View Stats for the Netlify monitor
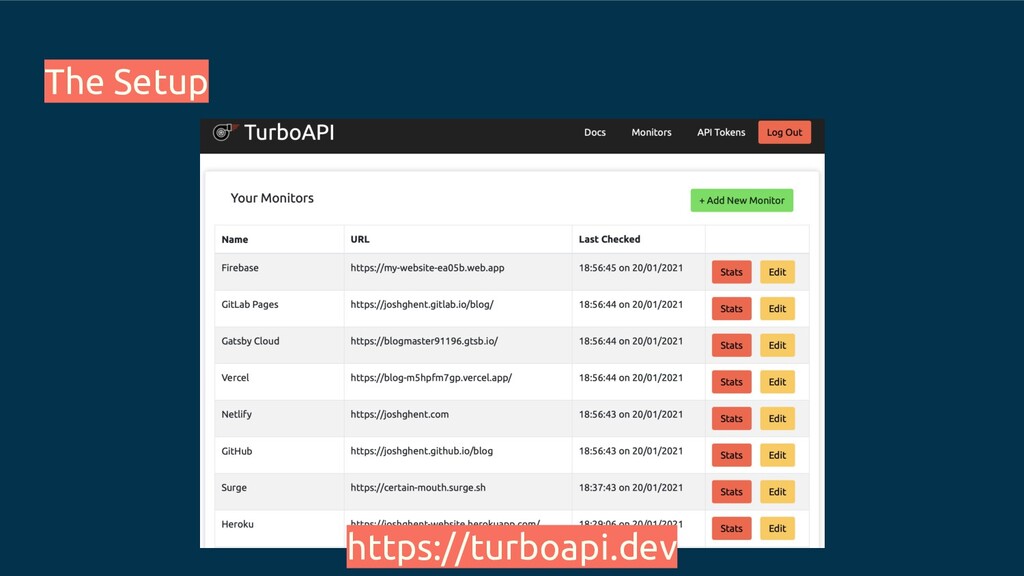1024x576 pixels. point(731,419)
